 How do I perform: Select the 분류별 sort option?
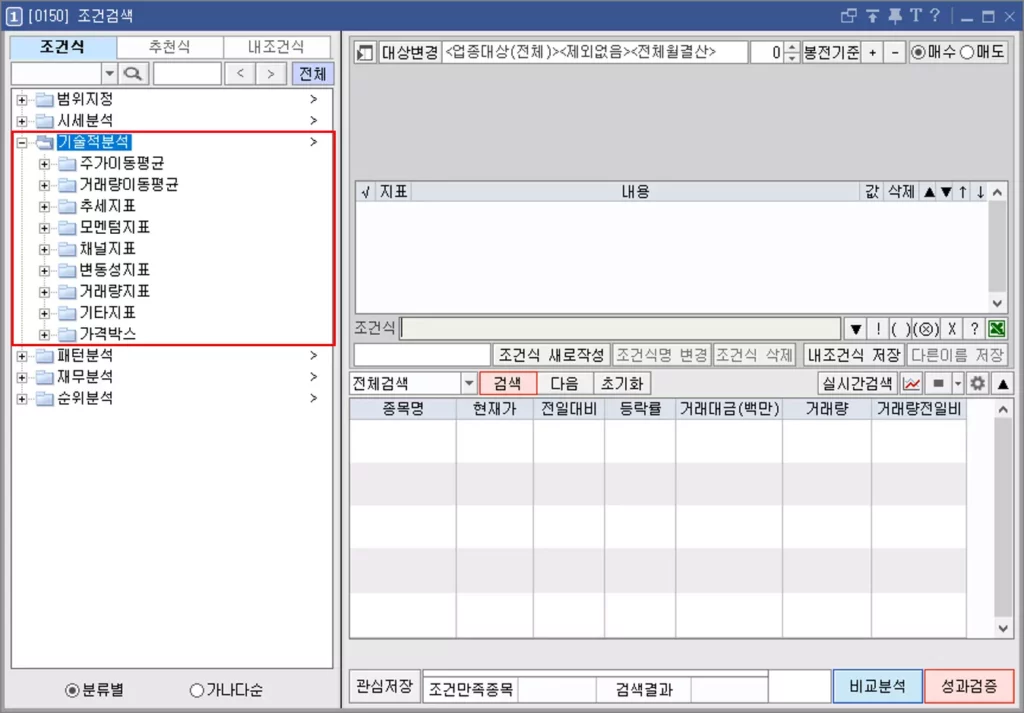tap(72, 690)
